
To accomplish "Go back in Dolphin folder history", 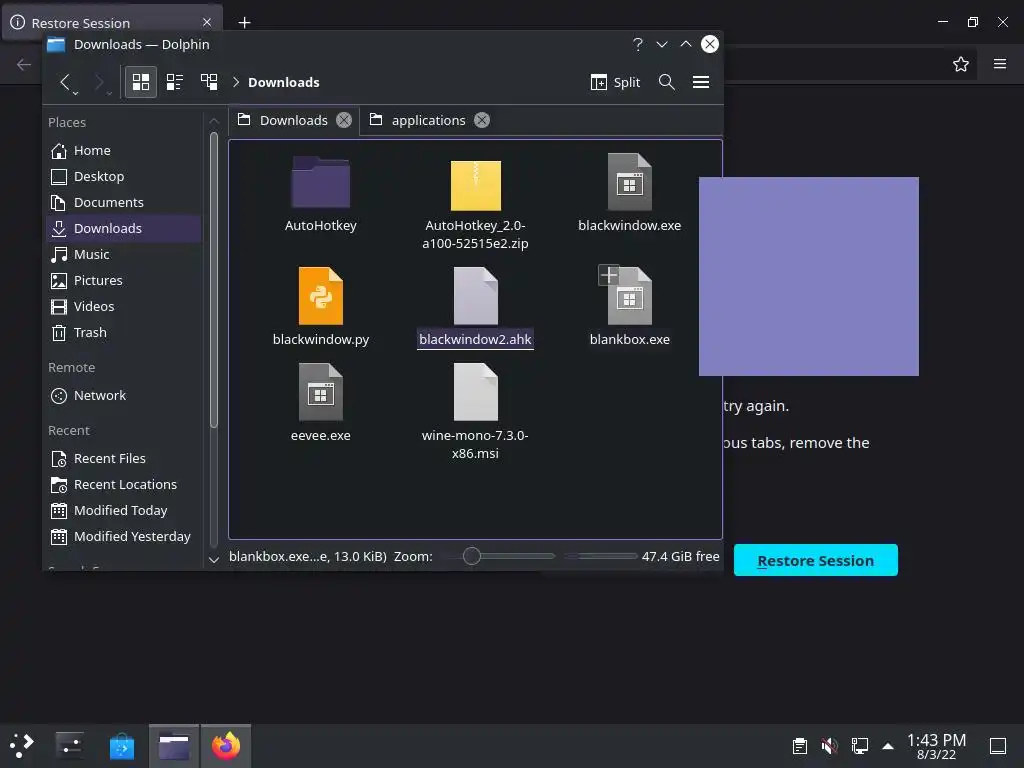I will tap(64, 82).
